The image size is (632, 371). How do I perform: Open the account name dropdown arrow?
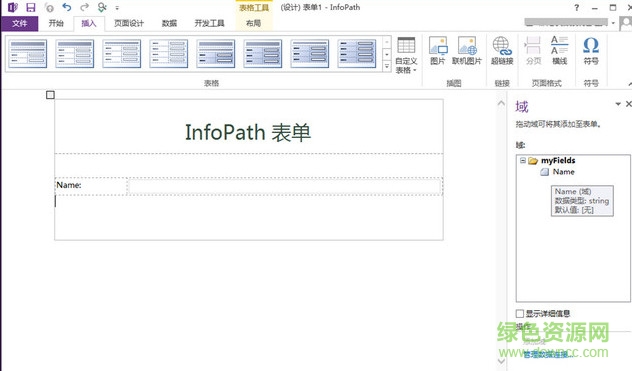(x=613, y=23)
